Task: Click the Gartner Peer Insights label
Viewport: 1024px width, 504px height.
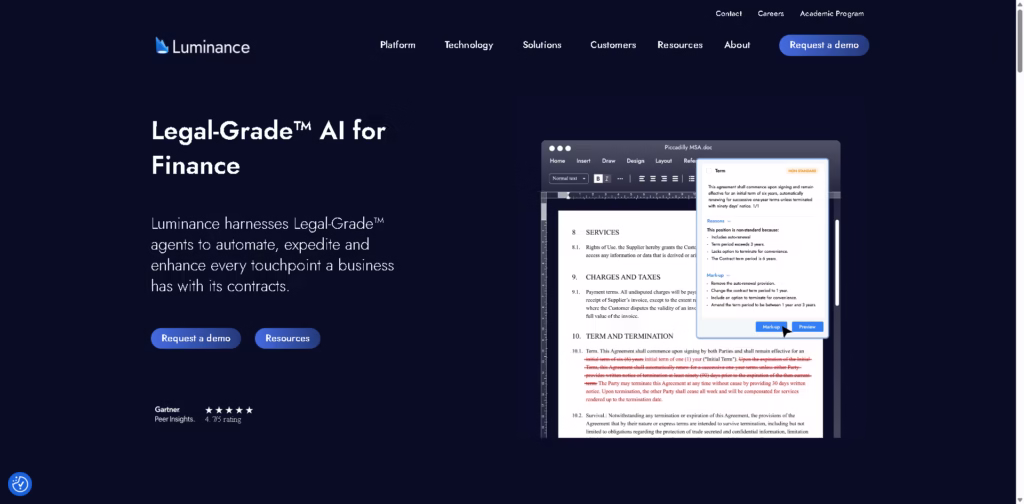Action: point(174,415)
